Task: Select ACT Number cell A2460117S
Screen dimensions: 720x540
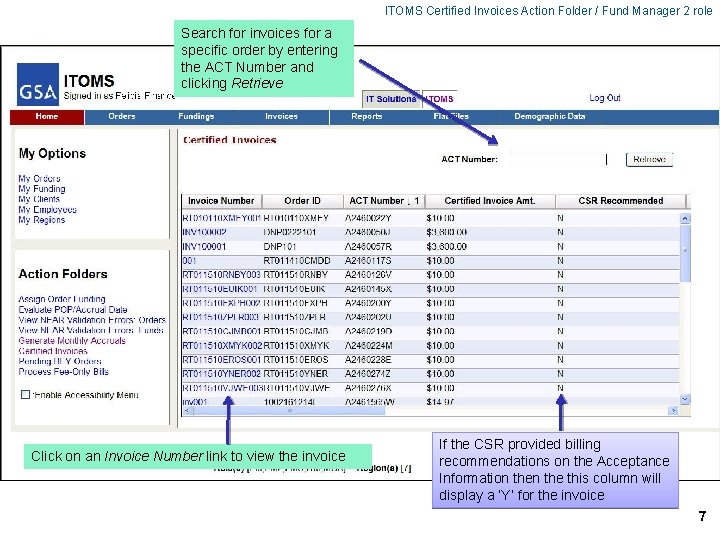Action: pyautogui.click(x=368, y=261)
